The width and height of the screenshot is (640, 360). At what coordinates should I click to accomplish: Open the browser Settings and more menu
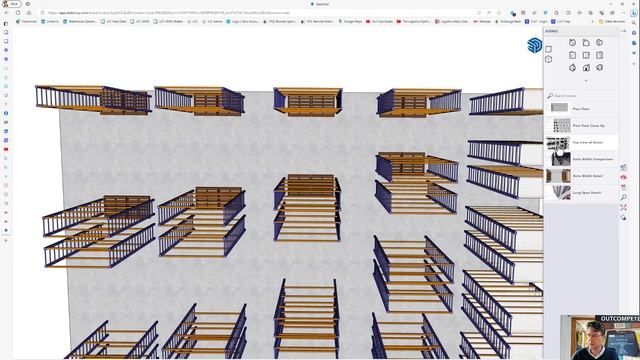(x=623, y=13)
